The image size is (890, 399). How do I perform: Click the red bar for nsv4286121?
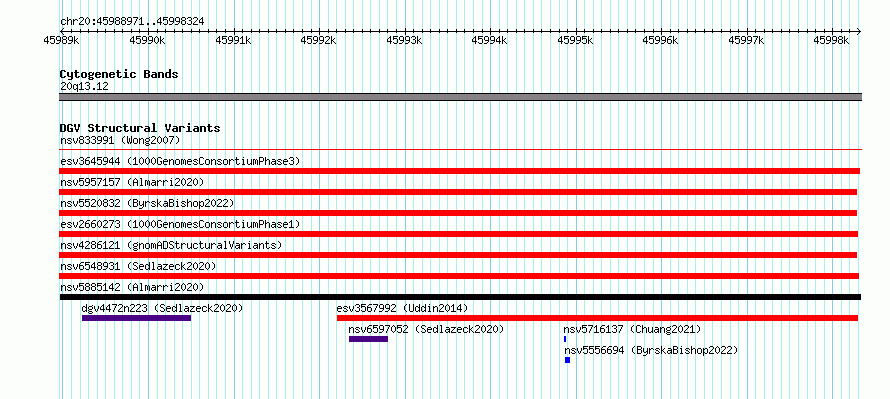[458, 255]
